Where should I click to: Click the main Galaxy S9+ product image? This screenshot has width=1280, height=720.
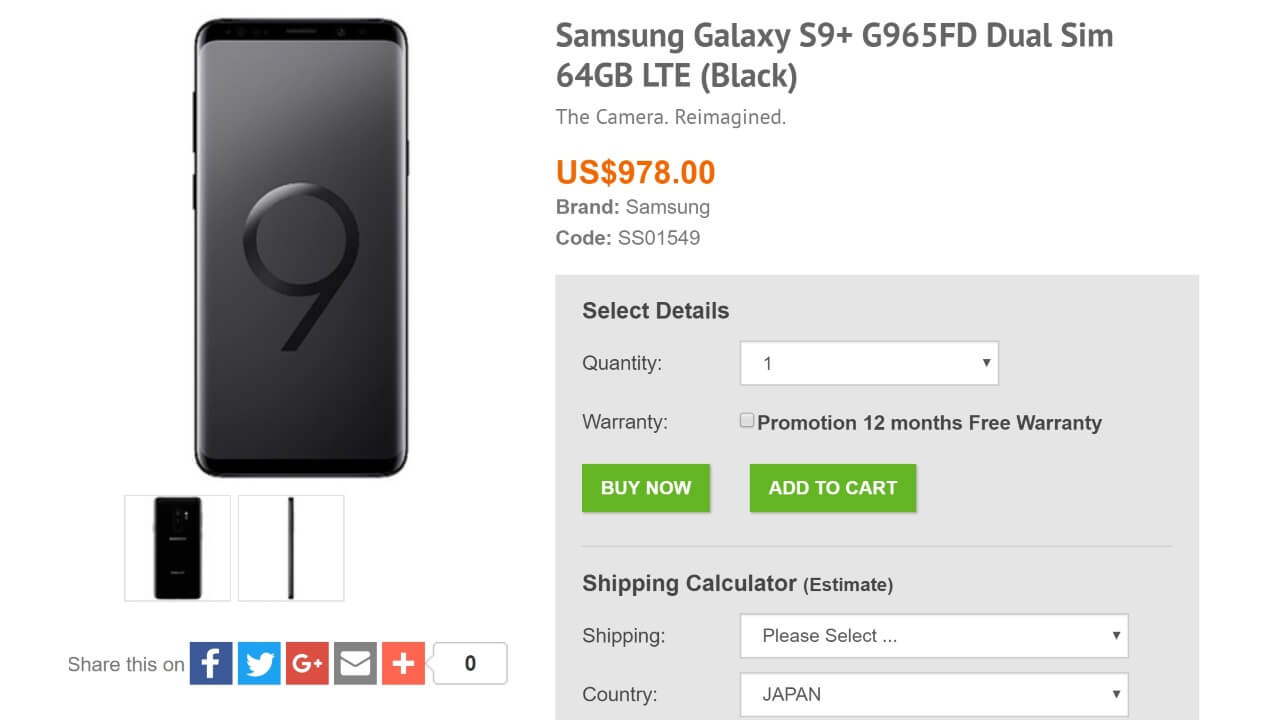click(301, 248)
